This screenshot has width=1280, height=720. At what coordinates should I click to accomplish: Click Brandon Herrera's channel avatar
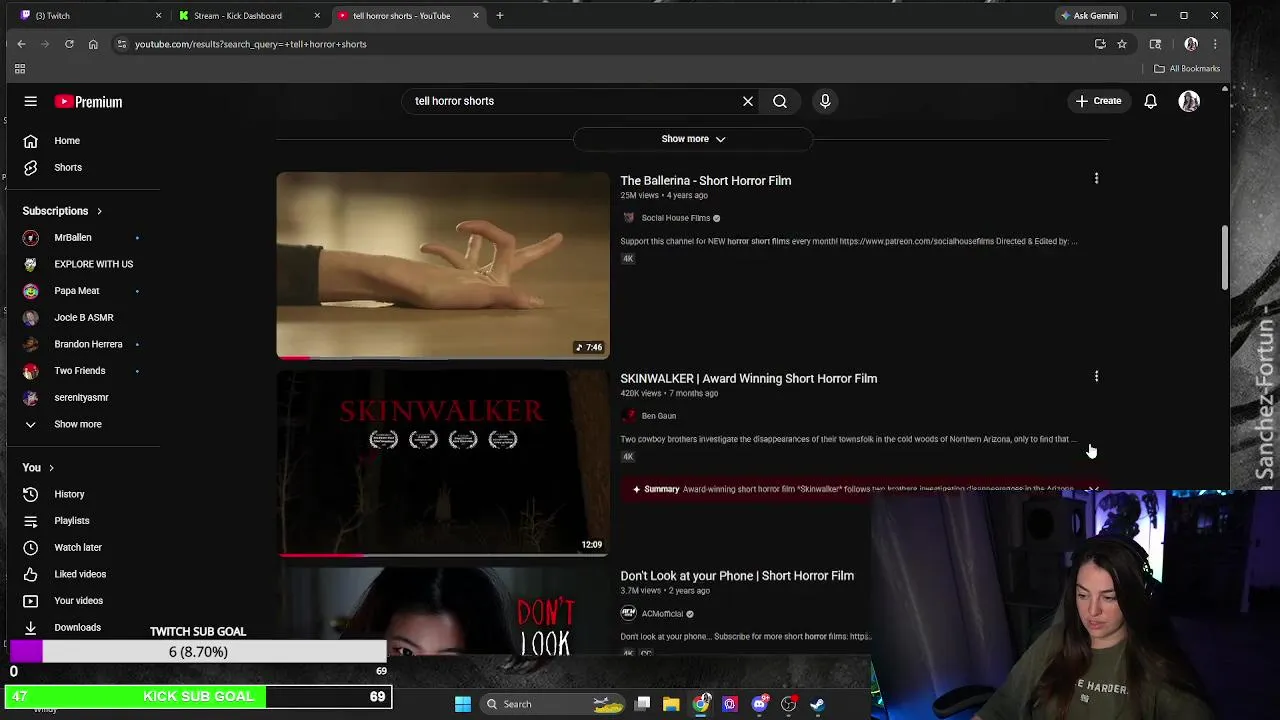[31, 344]
